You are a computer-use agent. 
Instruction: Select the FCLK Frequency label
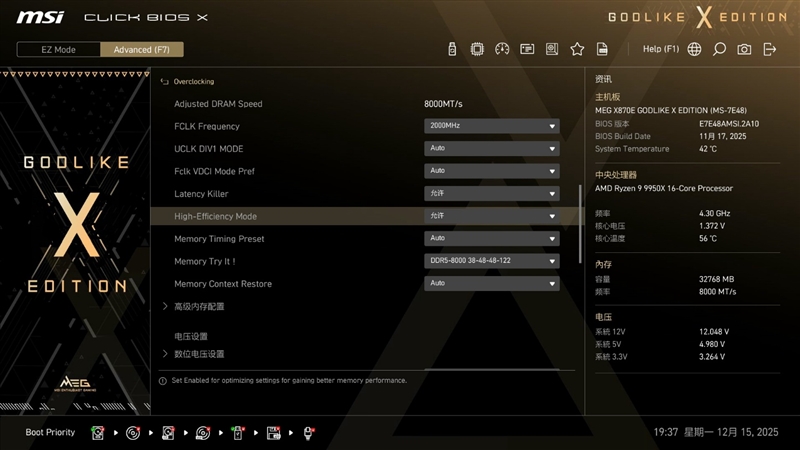(x=207, y=127)
